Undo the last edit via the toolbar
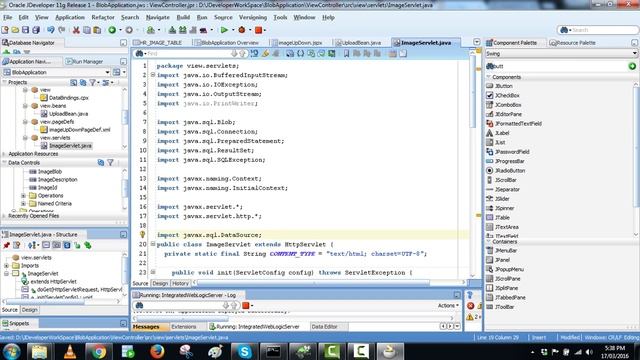 pos(51,30)
